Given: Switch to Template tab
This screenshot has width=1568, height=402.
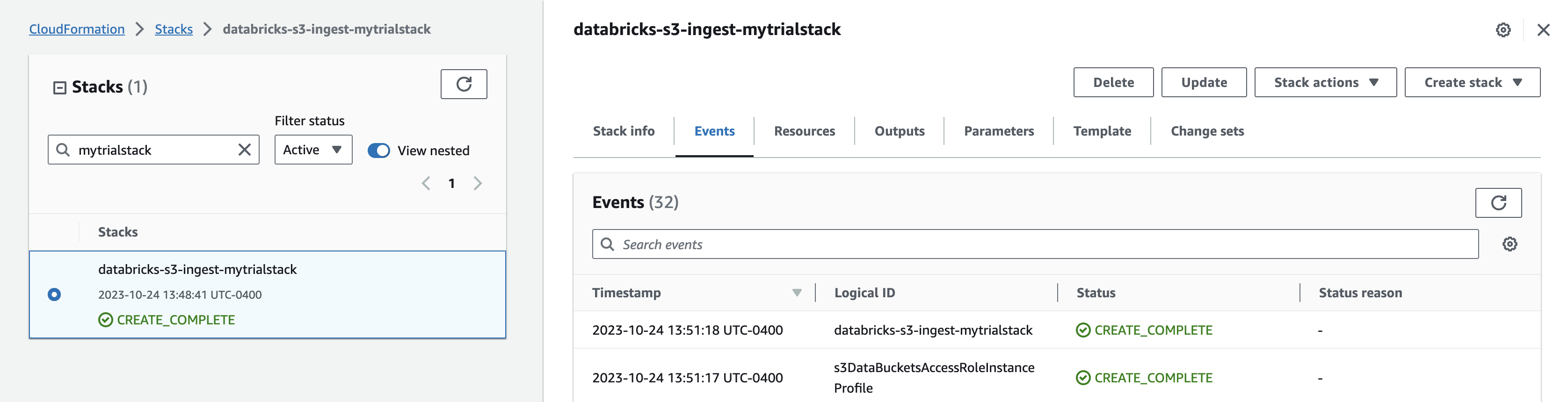Looking at the screenshot, I should (x=1102, y=131).
